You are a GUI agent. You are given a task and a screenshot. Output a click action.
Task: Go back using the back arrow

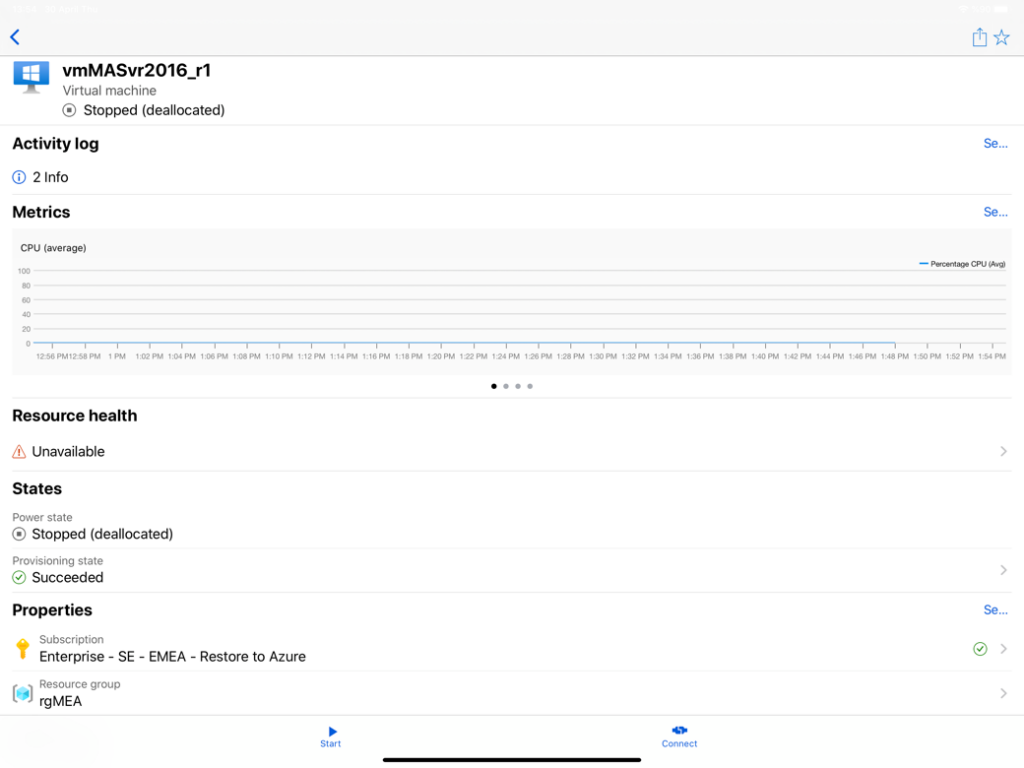point(15,37)
